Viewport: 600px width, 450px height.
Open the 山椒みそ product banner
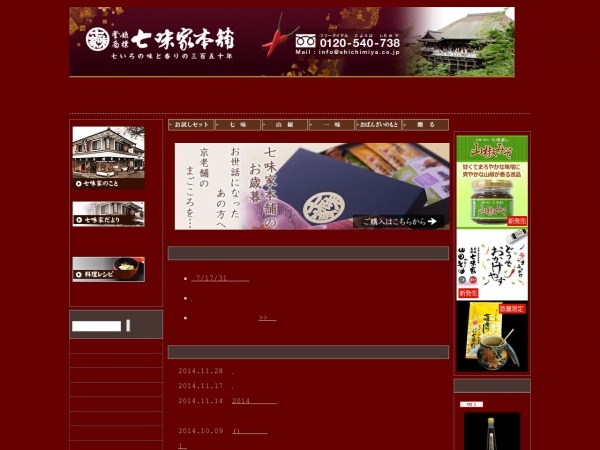click(x=492, y=181)
